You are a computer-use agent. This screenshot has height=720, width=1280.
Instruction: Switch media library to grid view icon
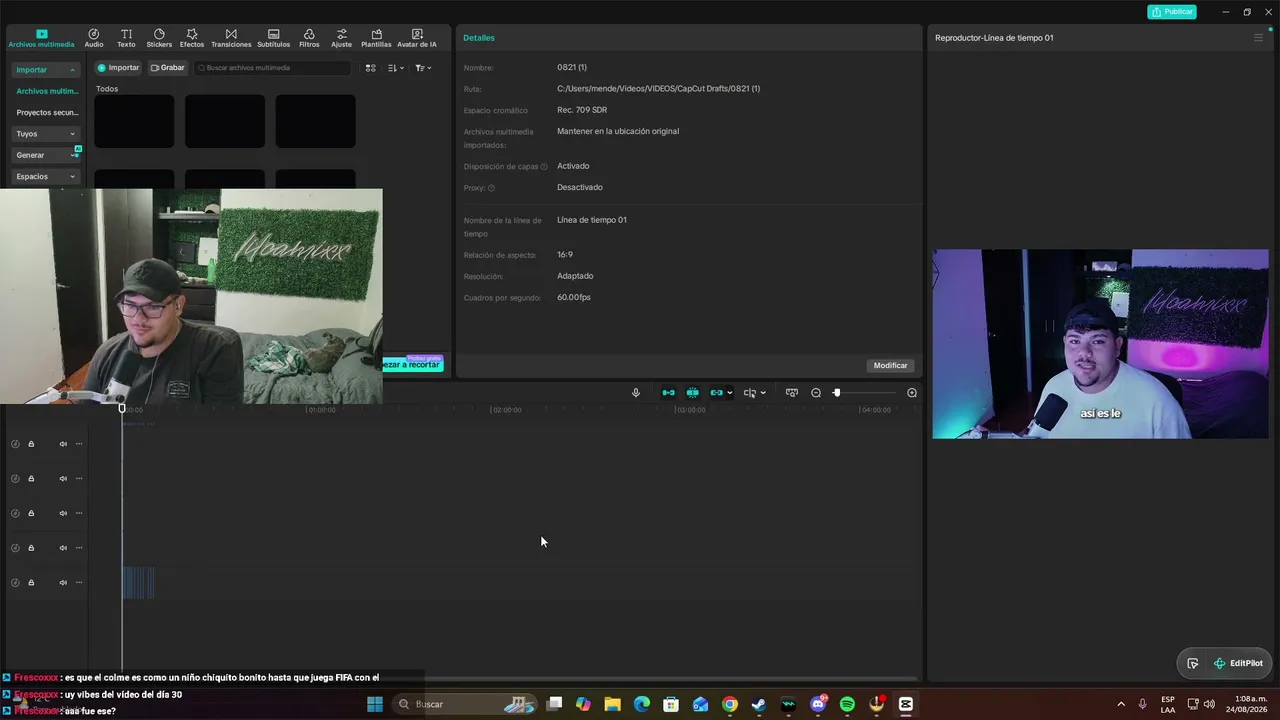[370, 68]
